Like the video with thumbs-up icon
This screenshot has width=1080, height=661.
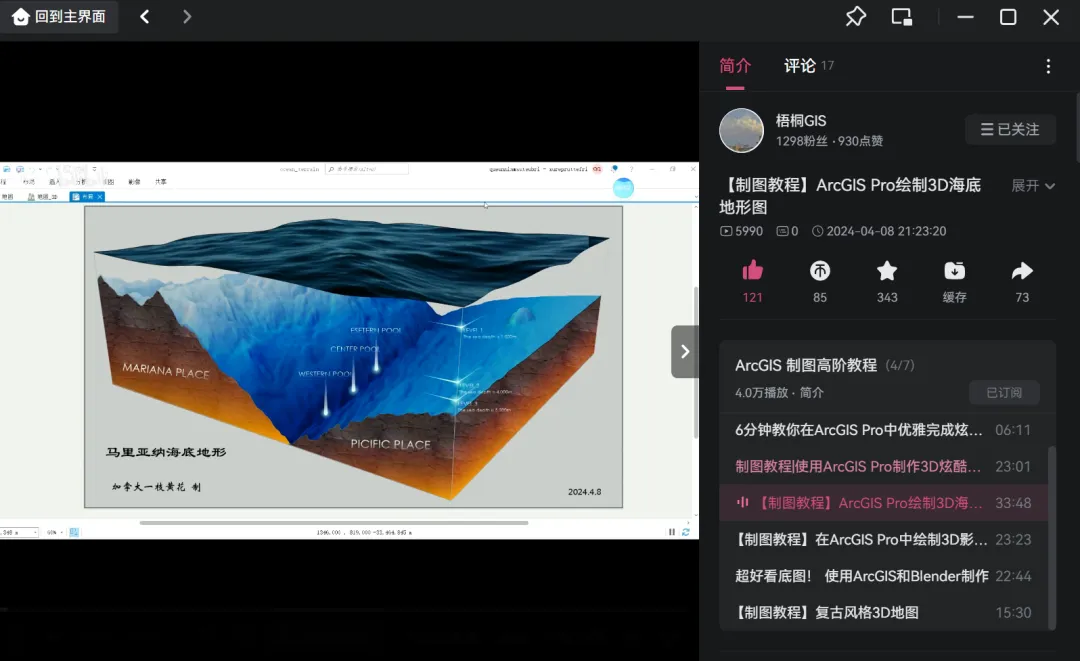pos(752,271)
